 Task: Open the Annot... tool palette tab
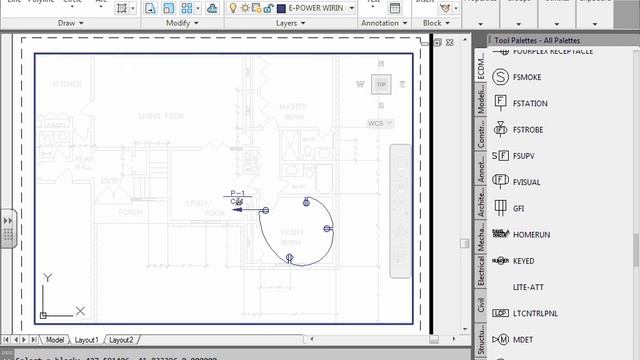tap(481, 169)
